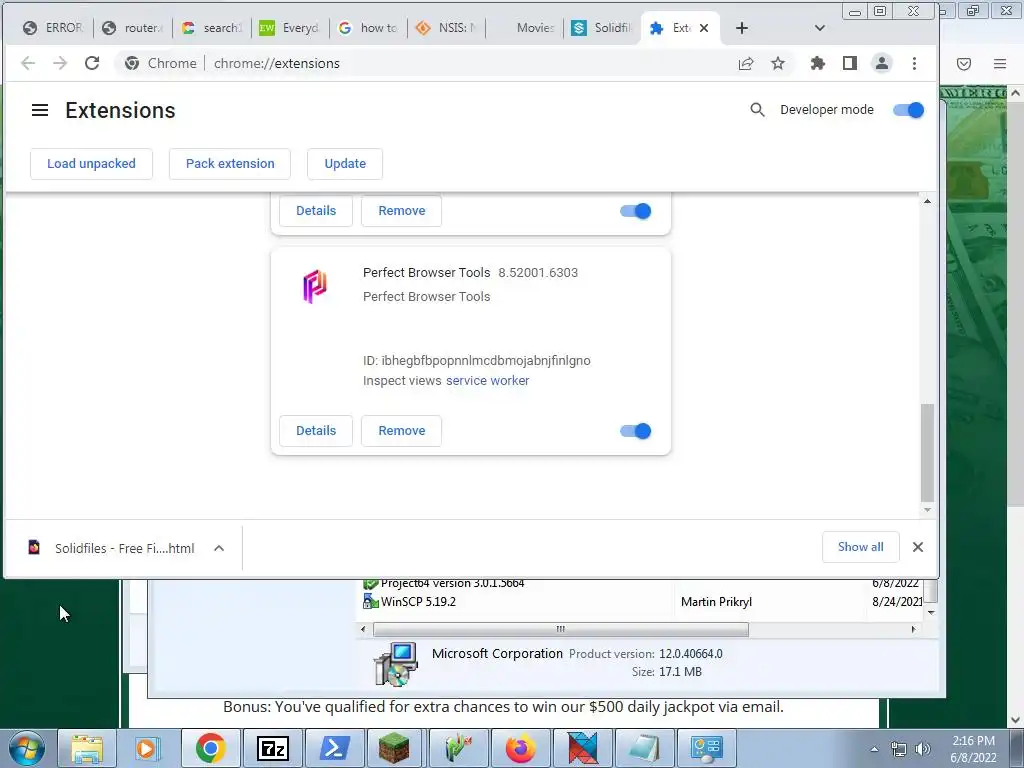The height and width of the screenshot is (768, 1024).
Task: Open the Windows Start button
Action: [x=26, y=748]
